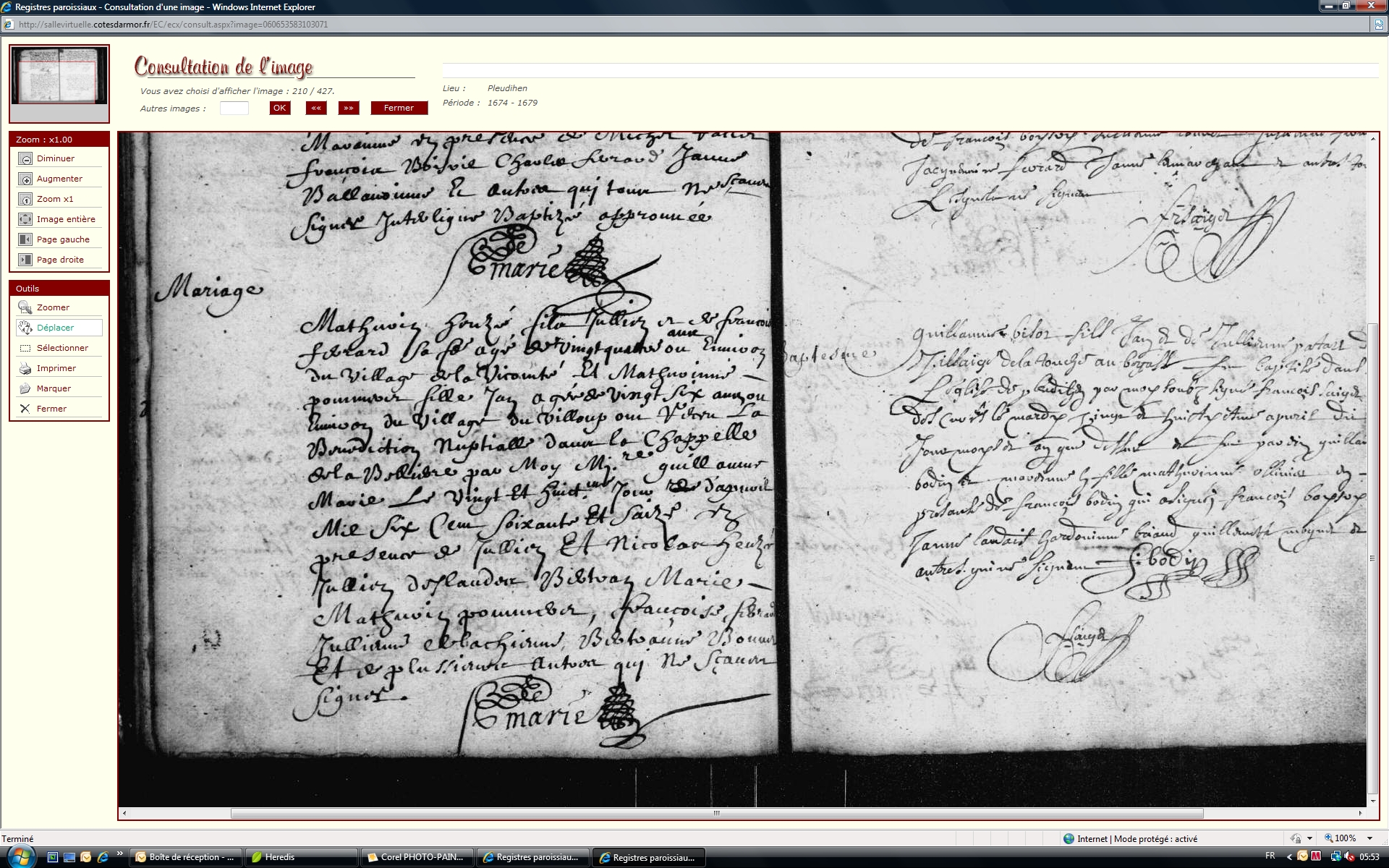This screenshot has width=1389, height=868.
Task: Click the register thumbnail preview
Action: point(59,76)
